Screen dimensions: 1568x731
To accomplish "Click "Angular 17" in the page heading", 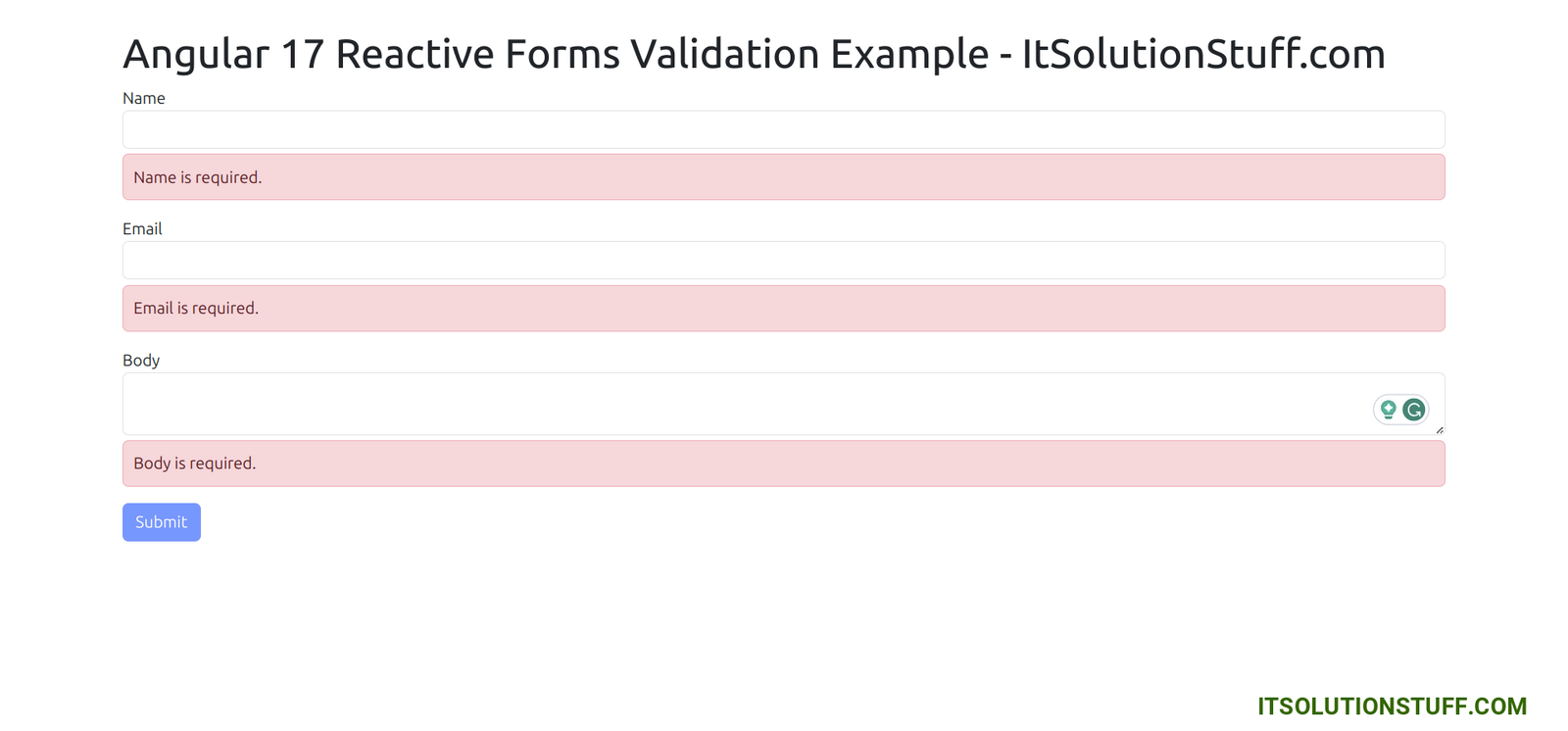I will pyautogui.click(x=223, y=54).
